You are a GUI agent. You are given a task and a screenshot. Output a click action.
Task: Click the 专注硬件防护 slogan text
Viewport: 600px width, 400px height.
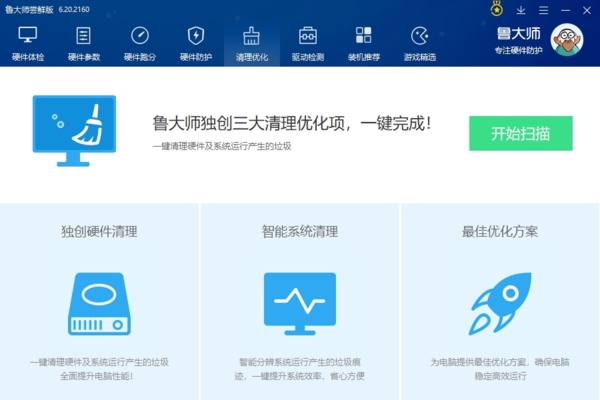point(518,51)
